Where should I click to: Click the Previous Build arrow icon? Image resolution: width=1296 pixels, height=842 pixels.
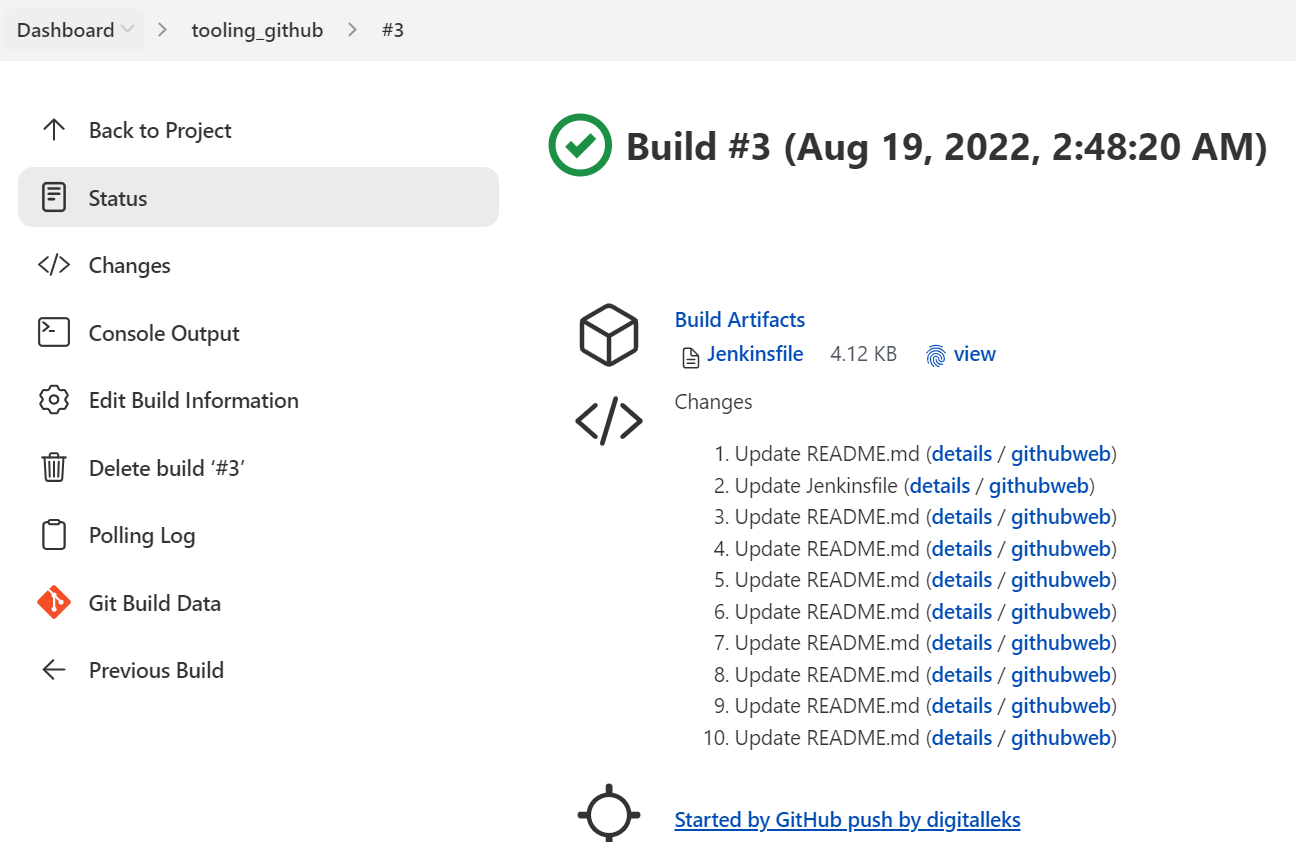click(x=53, y=669)
